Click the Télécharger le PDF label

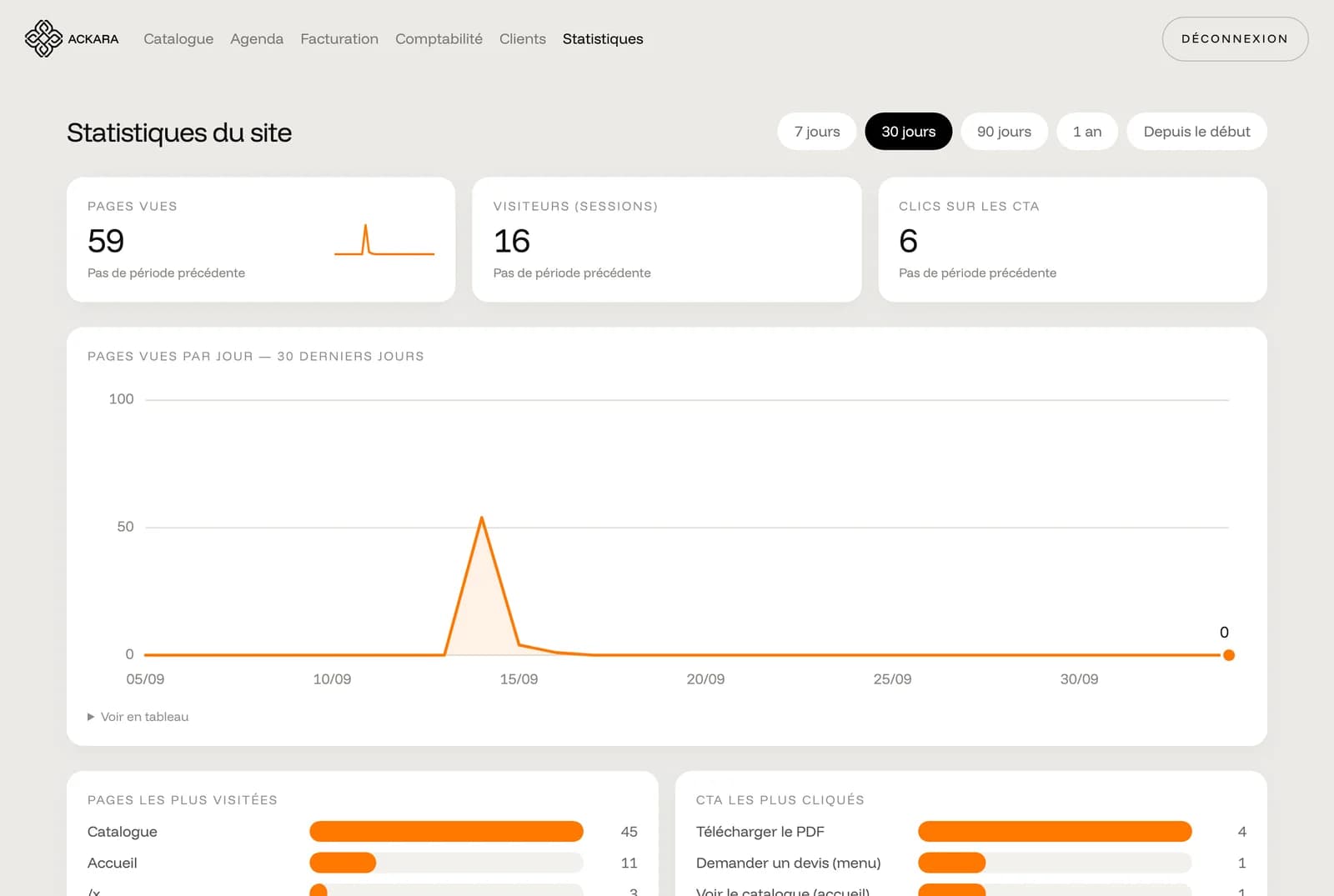(x=760, y=832)
